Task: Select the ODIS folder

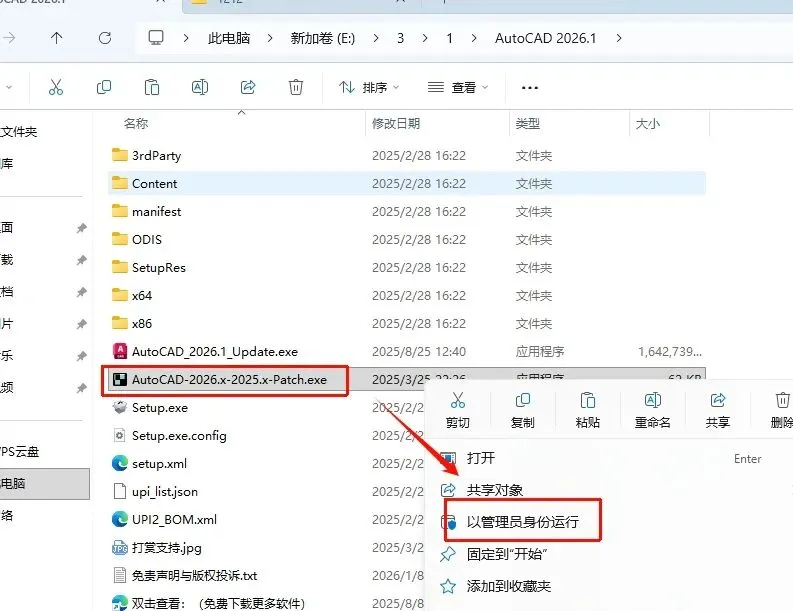Action: pyautogui.click(x=407, y=239)
